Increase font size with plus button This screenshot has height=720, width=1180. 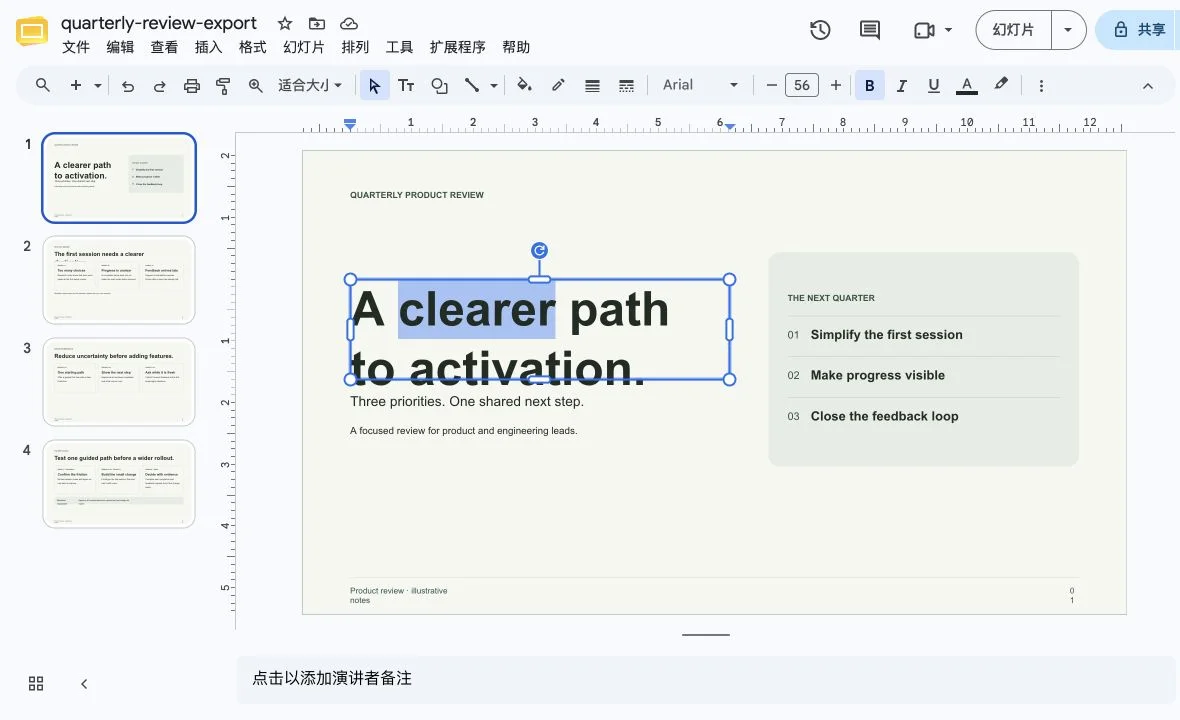pyautogui.click(x=835, y=86)
